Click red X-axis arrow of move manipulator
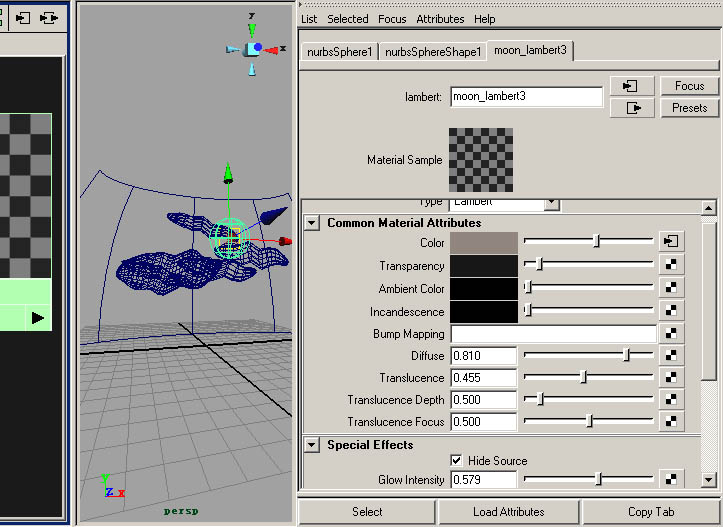Viewport: 723px width, 527px height. [285, 241]
